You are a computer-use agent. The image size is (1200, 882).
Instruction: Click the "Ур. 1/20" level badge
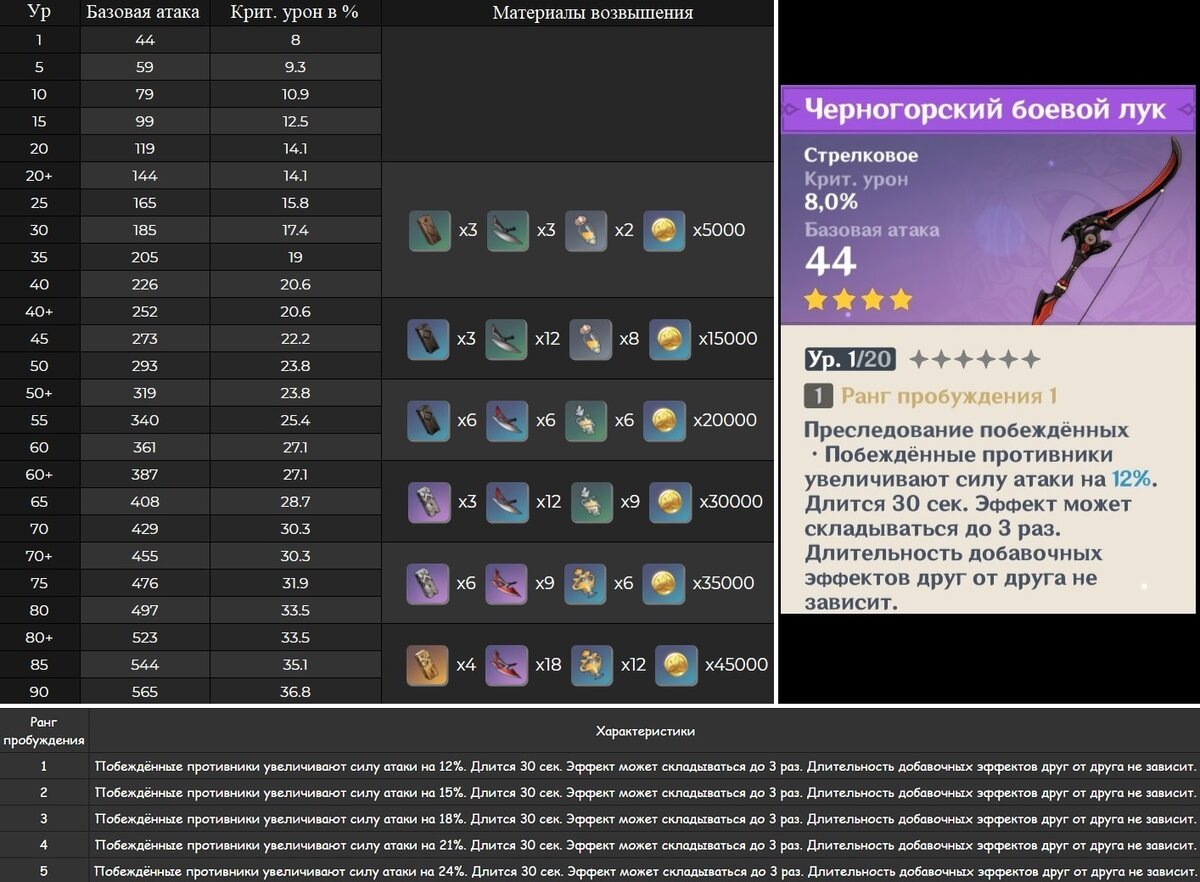(x=850, y=360)
